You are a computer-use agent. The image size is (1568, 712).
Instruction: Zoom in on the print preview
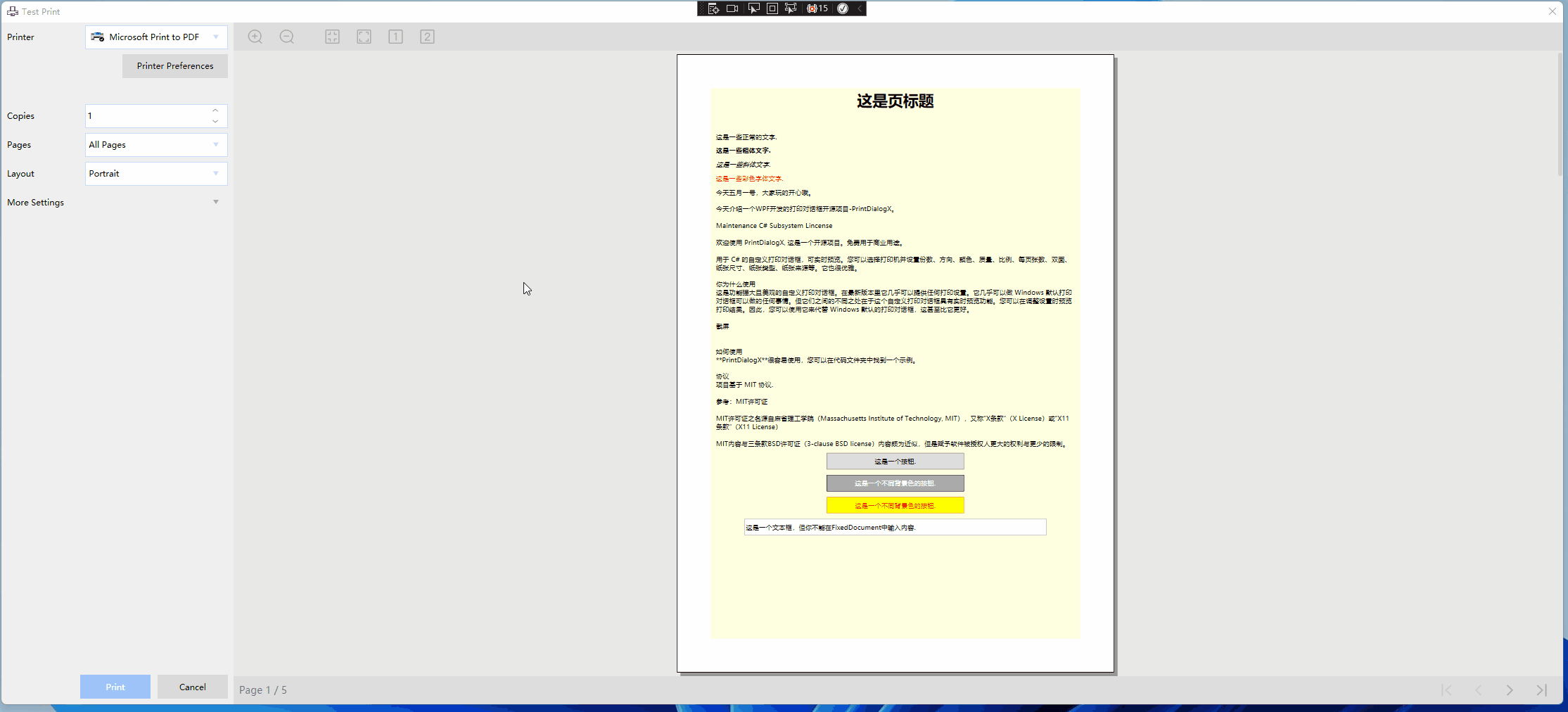pyautogui.click(x=255, y=37)
